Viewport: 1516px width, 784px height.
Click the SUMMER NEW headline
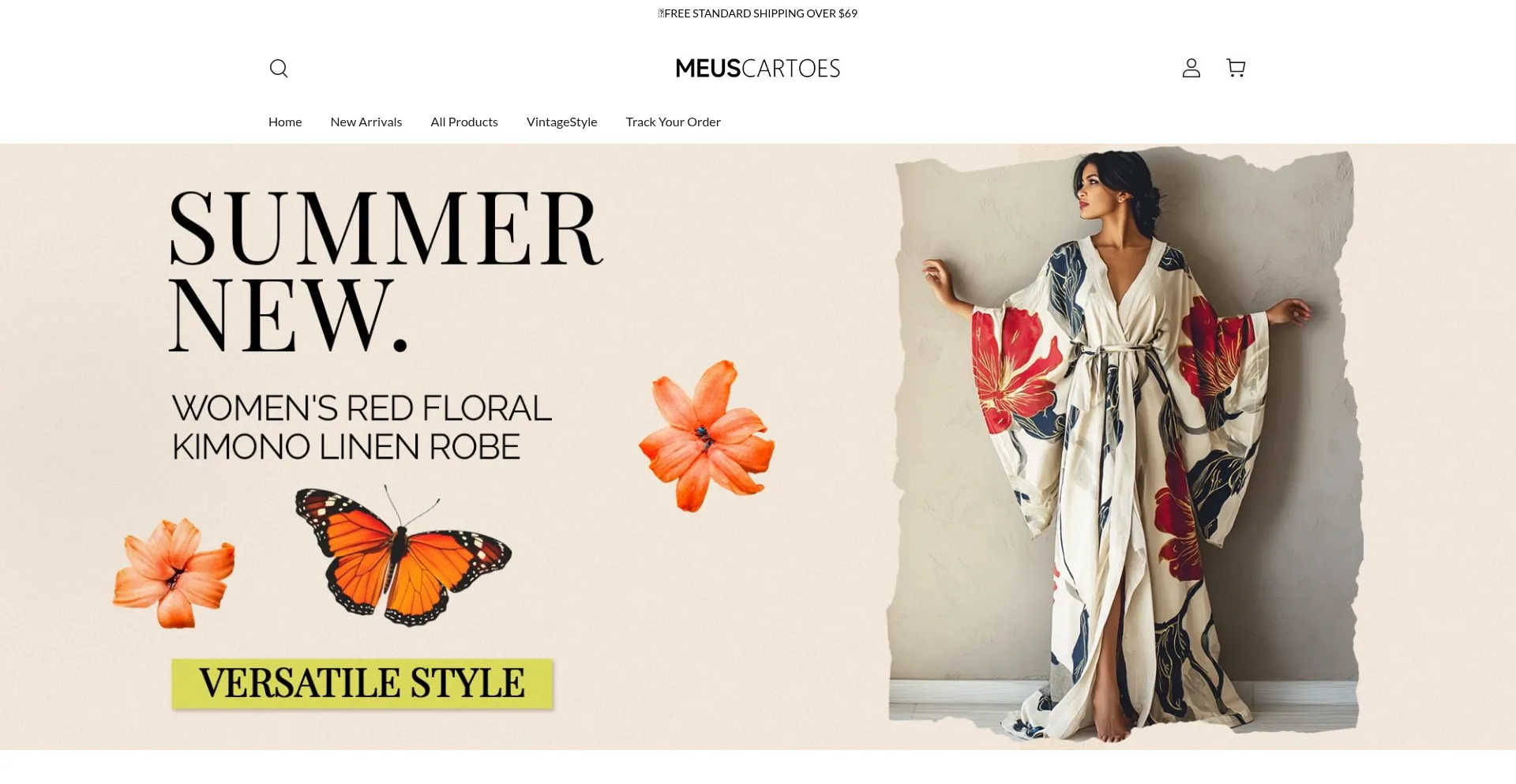[385, 271]
